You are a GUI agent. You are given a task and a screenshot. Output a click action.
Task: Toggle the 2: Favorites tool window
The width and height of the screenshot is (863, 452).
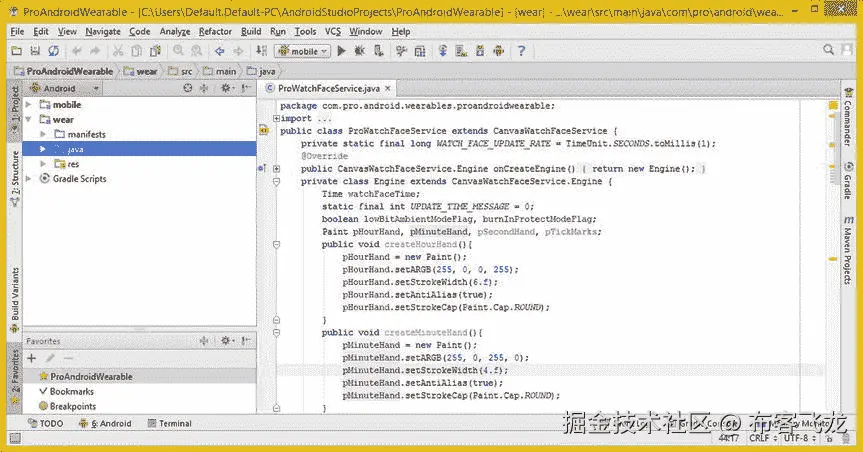[15, 380]
